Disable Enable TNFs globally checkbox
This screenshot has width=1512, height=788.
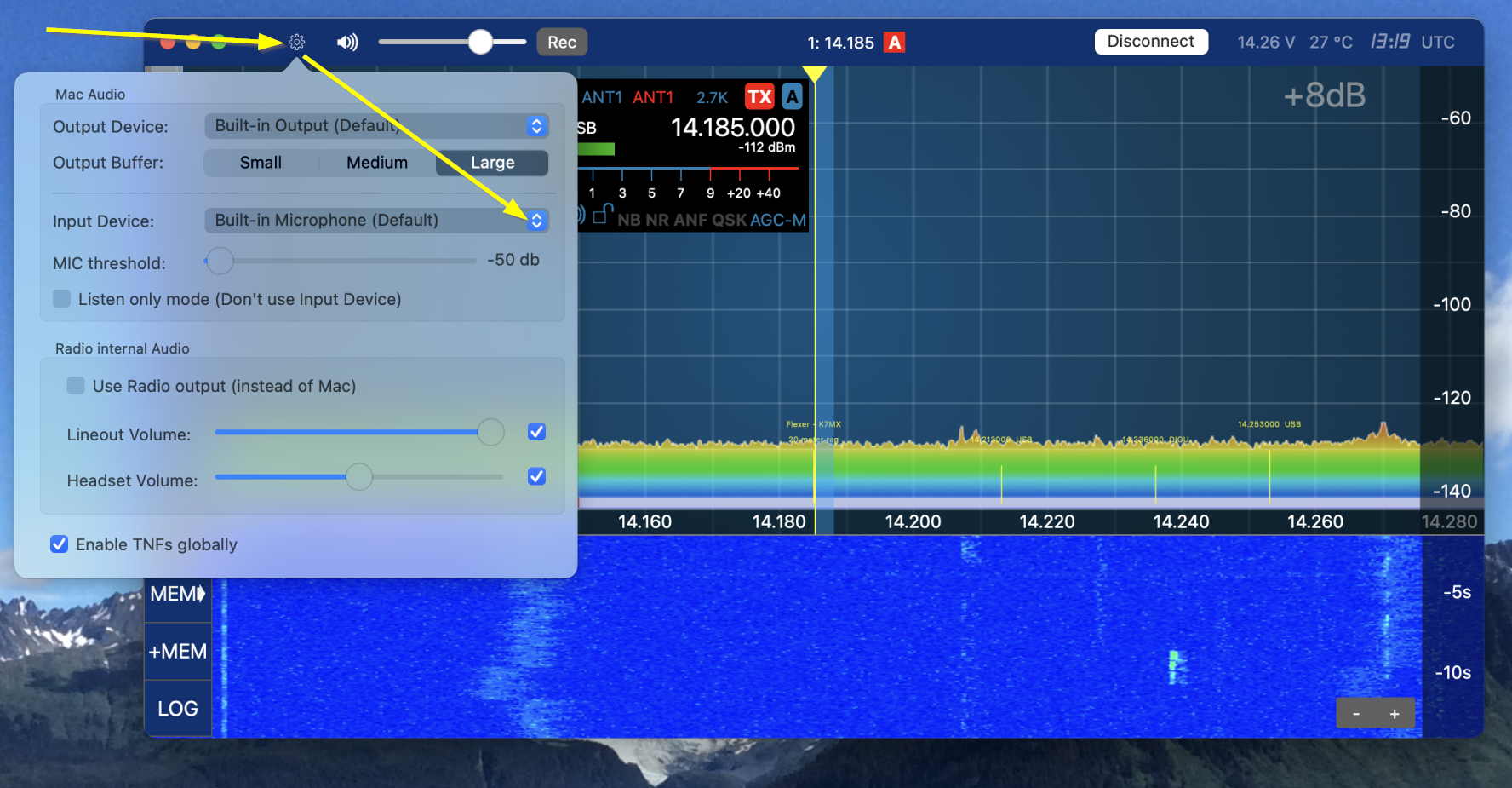pos(60,544)
